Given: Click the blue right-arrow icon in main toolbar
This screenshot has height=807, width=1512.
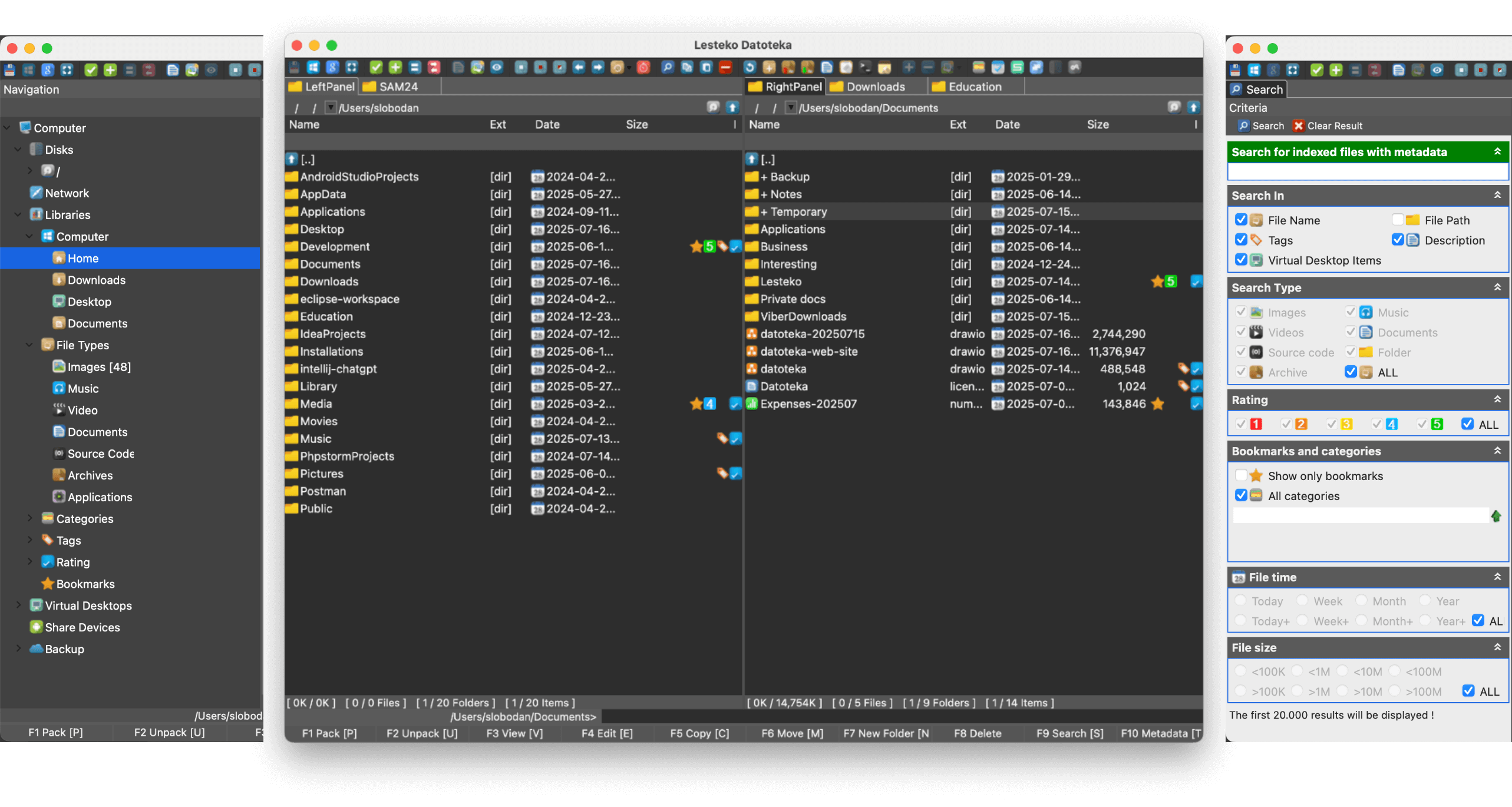Looking at the screenshot, I should (598, 67).
